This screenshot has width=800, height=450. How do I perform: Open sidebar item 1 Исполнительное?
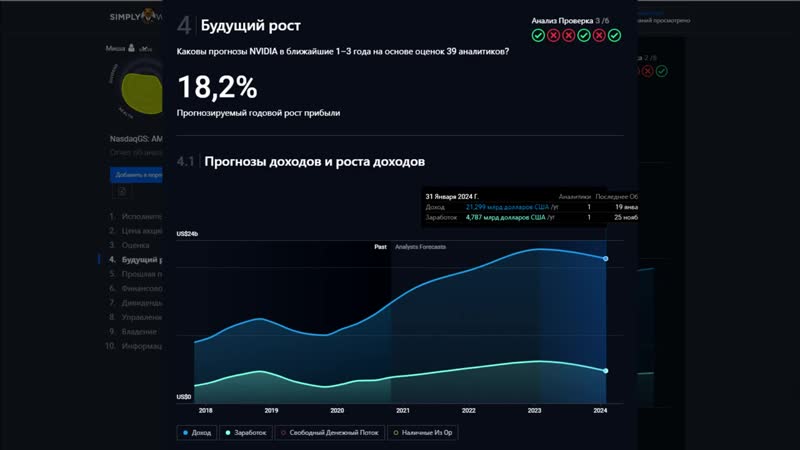[136, 217]
